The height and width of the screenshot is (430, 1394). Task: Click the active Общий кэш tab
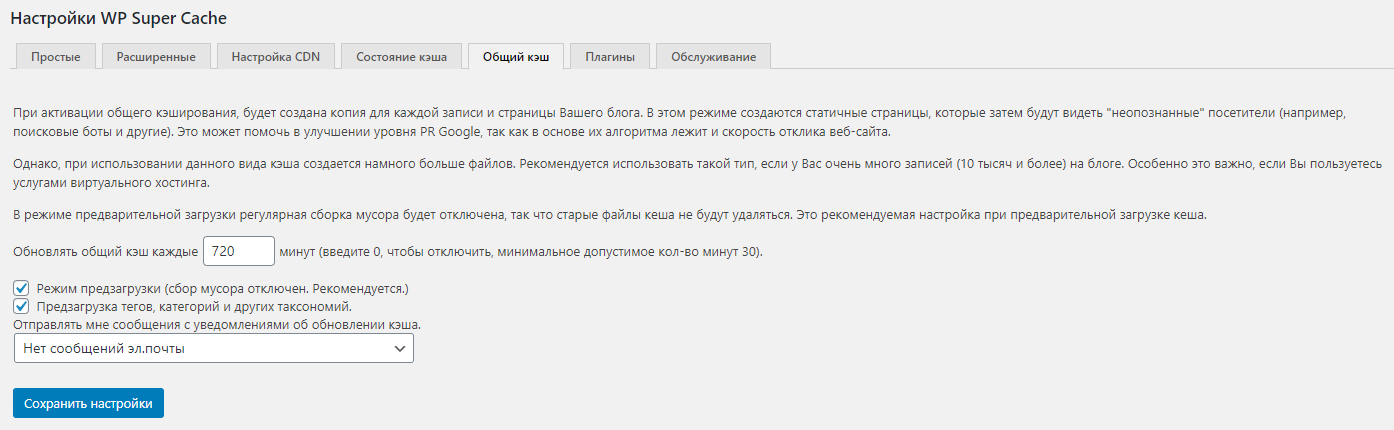516,57
